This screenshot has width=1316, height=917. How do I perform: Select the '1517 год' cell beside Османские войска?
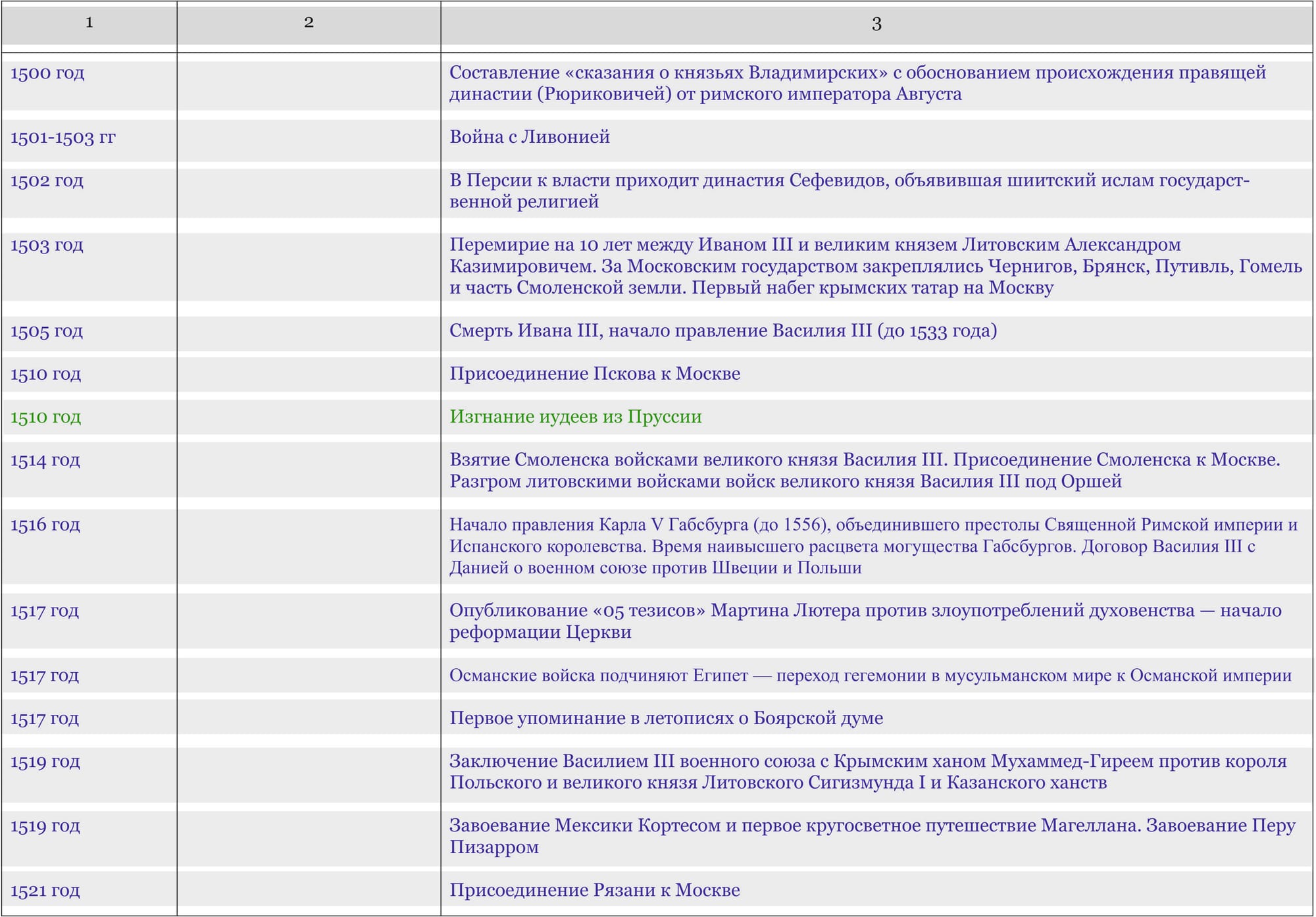click(x=45, y=676)
